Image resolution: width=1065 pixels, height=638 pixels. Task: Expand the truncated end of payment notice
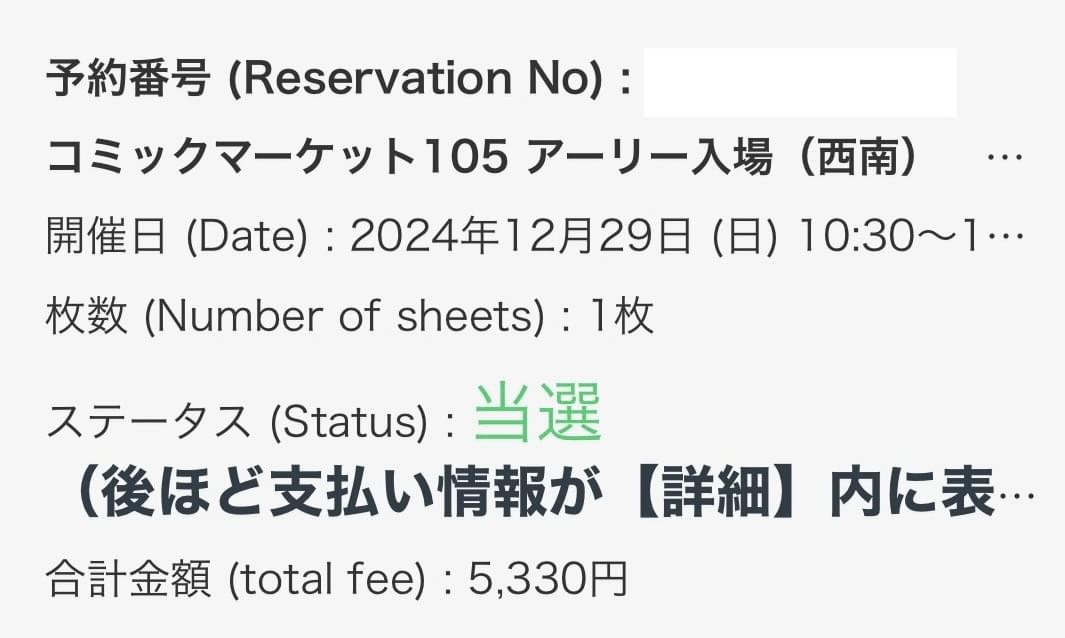(1017, 496)
